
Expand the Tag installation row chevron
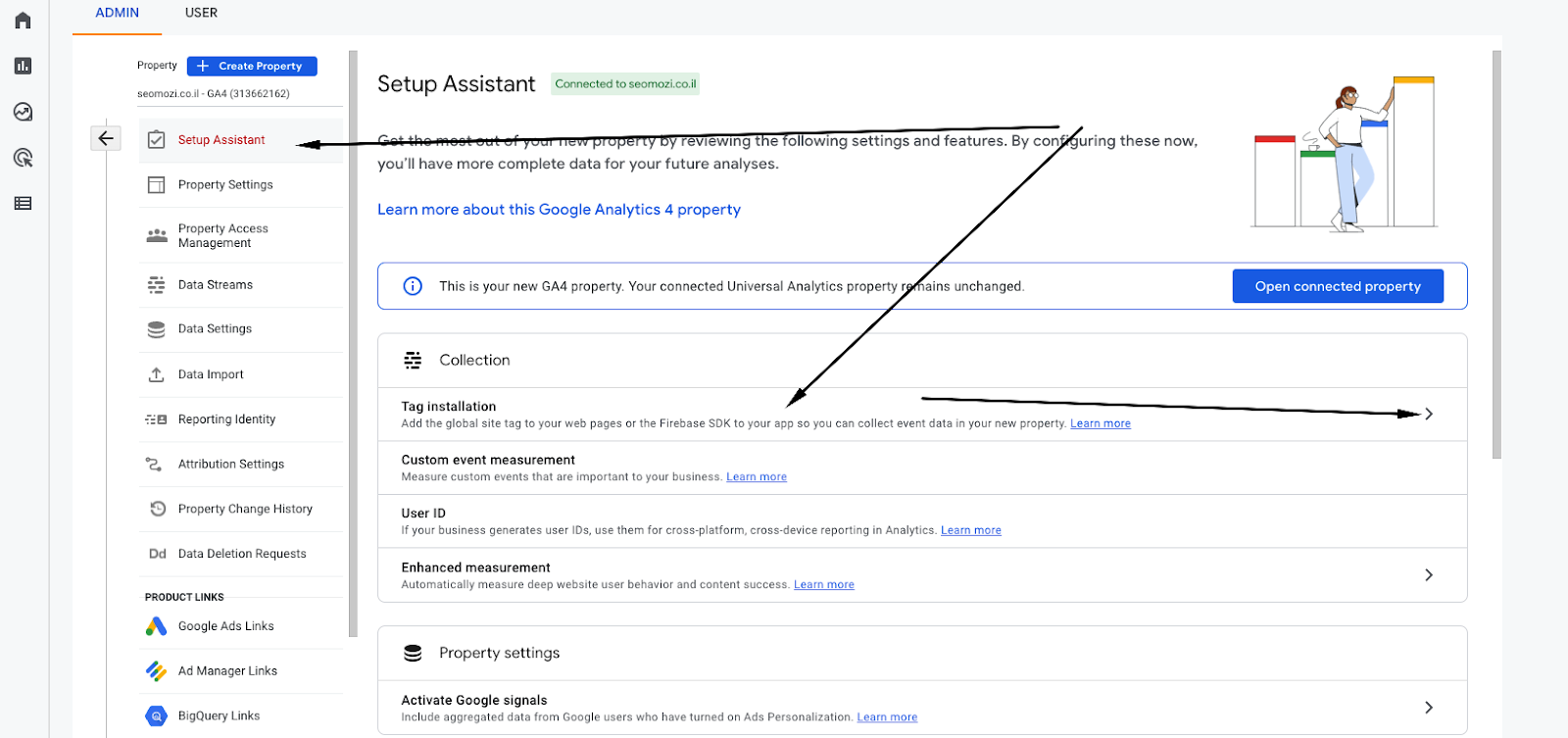click(1429, 414)
